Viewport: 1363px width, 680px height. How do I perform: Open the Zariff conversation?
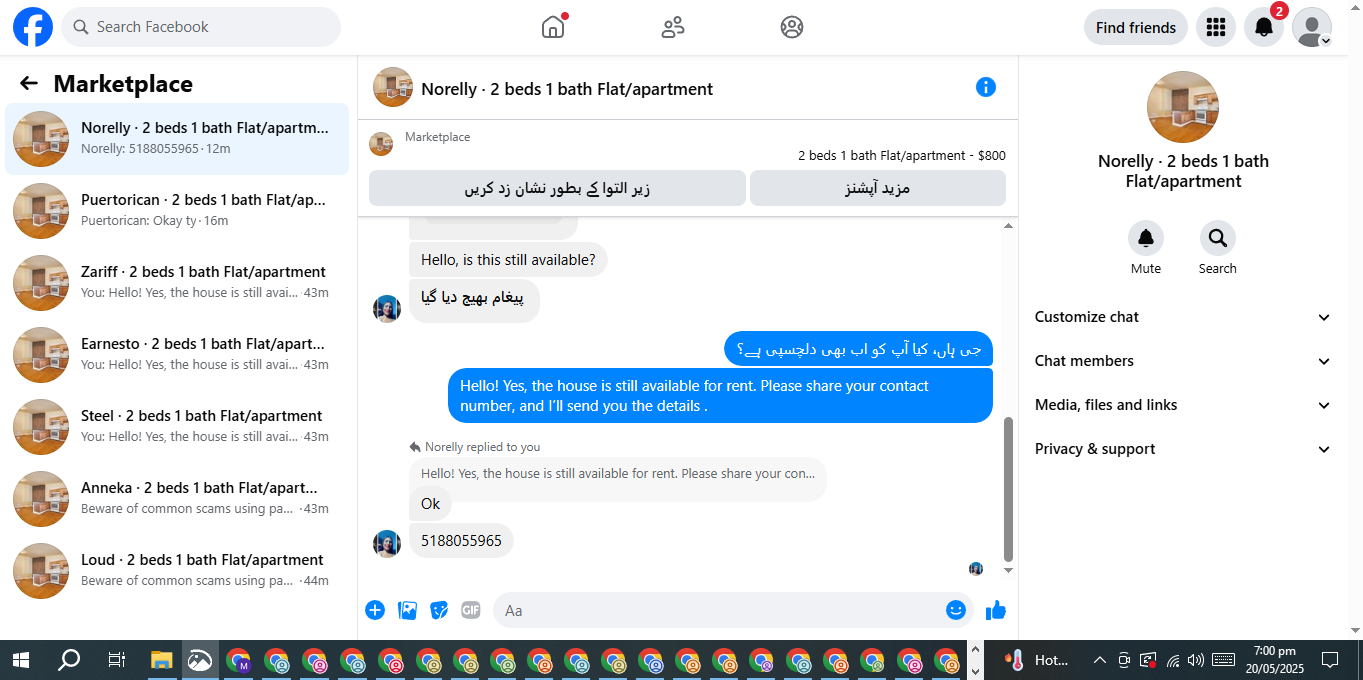pos(177,283)
